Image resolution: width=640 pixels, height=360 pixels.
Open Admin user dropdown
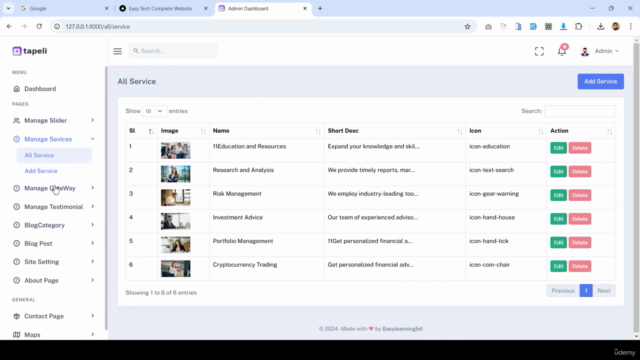coord(607,51)
